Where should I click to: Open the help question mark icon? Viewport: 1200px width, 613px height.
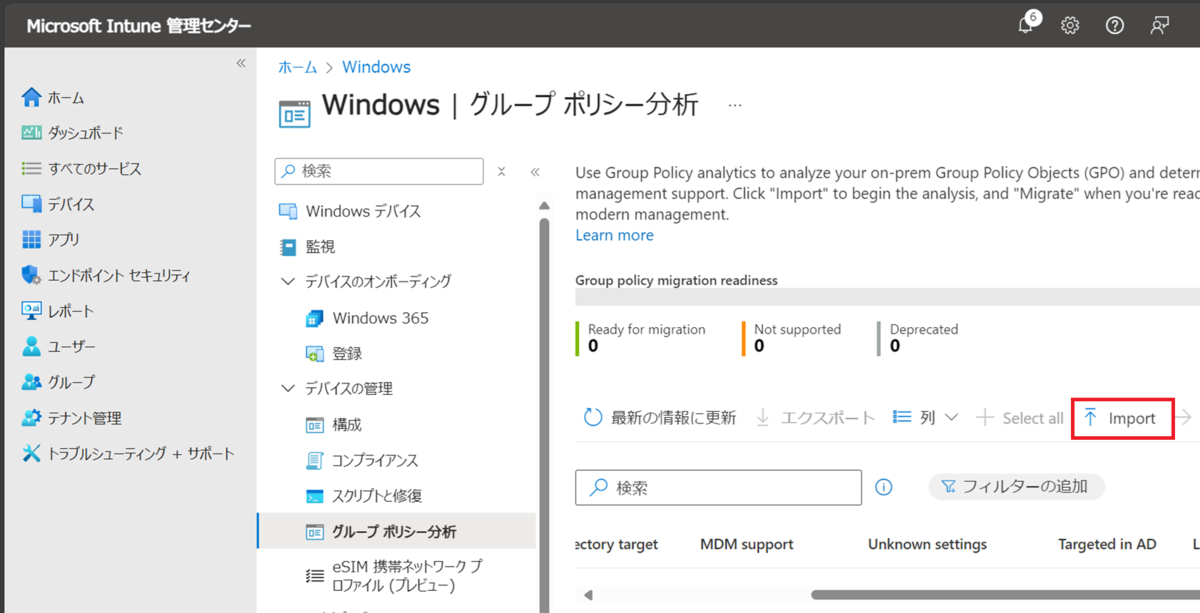[1115, 26]
